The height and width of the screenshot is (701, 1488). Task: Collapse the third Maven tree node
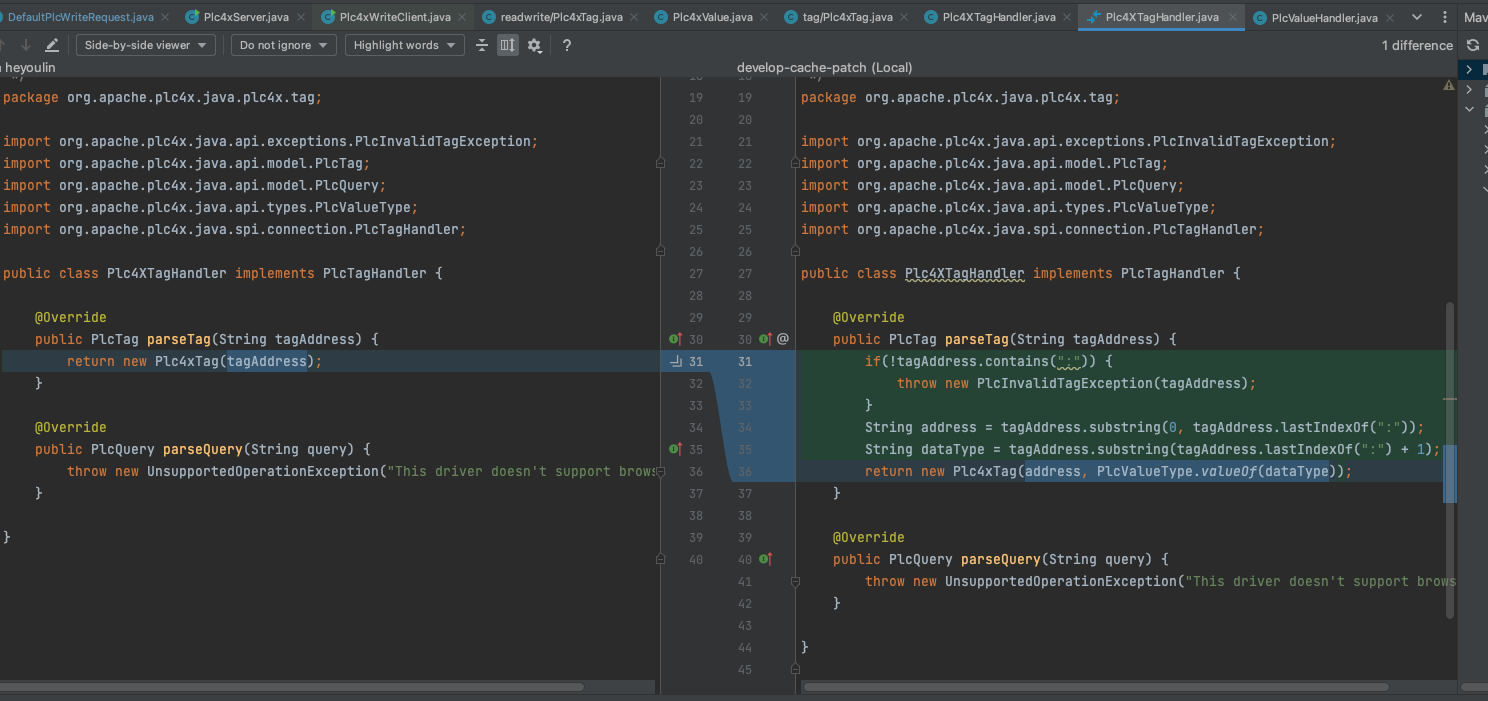[1469, 110]
